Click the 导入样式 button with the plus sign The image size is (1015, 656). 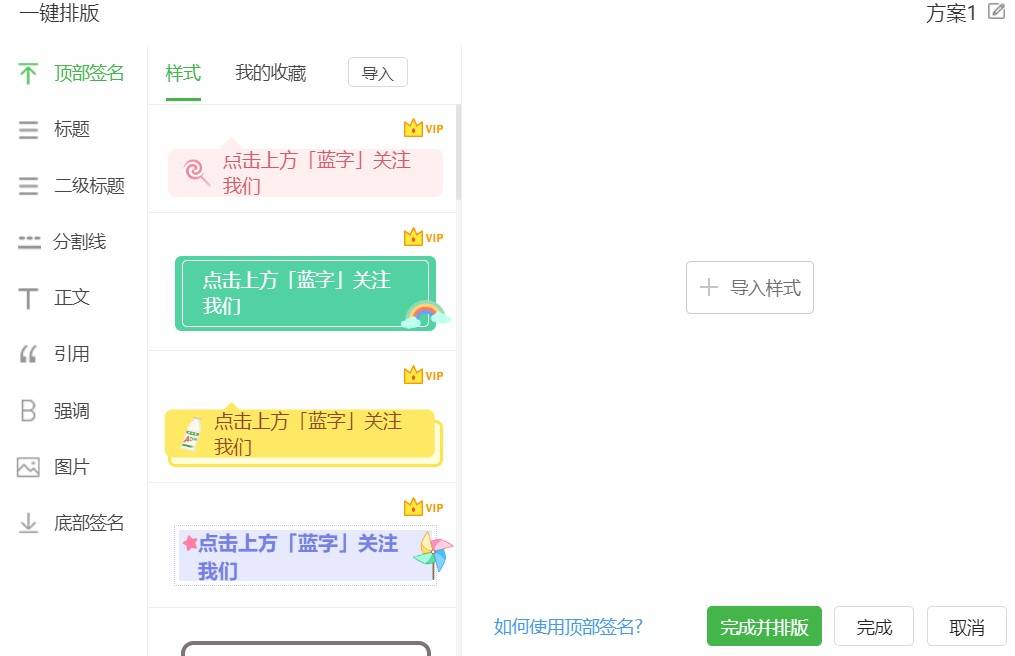click(750, 288)
